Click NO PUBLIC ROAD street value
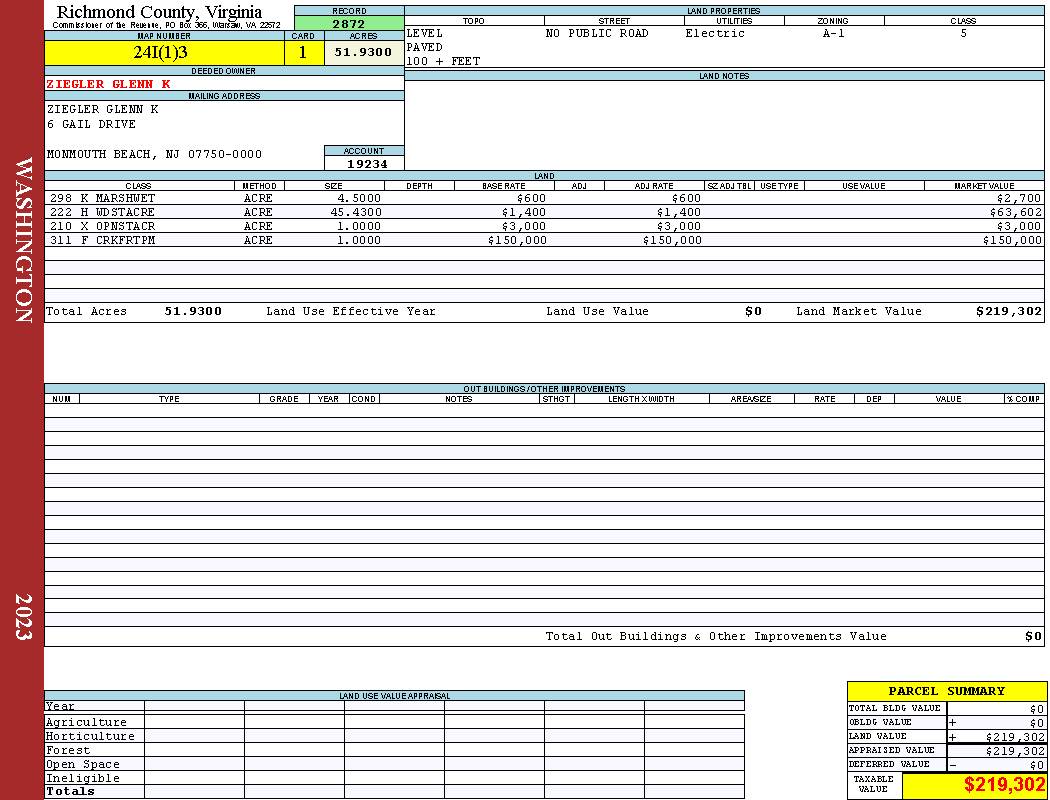 click(x=597, y=33)
